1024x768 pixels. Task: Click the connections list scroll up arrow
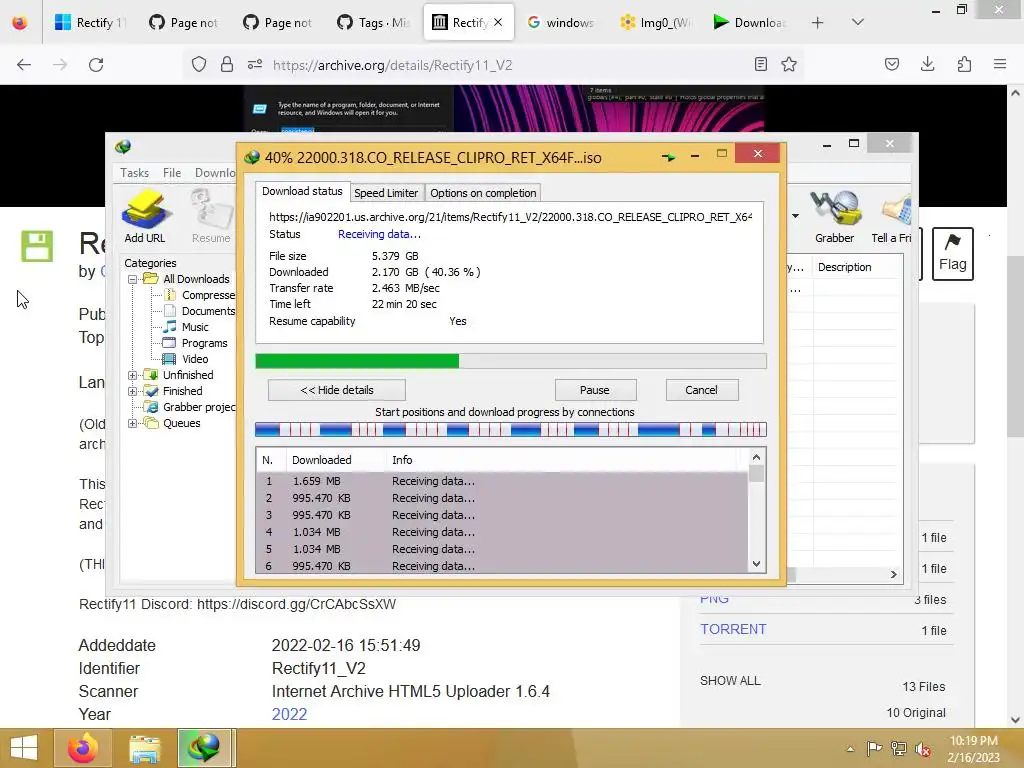[x=756, y=457]
